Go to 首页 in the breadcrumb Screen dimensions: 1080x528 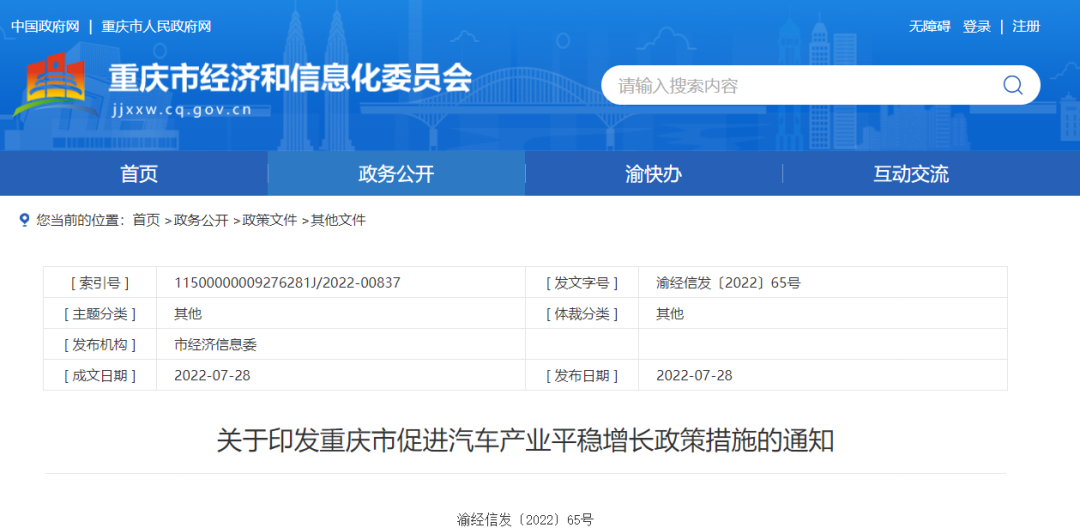click(x=146, y=220)
